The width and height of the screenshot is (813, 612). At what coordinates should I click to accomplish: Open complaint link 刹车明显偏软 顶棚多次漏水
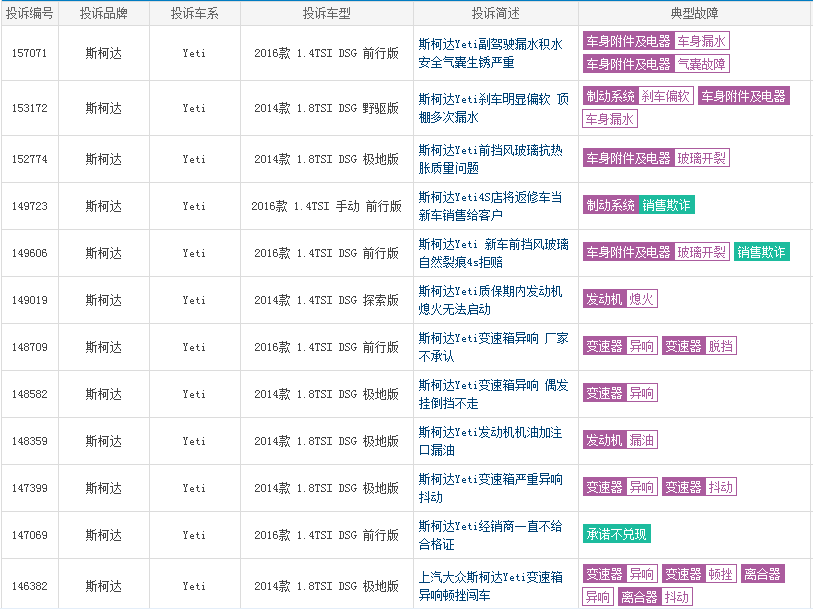(493, 108)
